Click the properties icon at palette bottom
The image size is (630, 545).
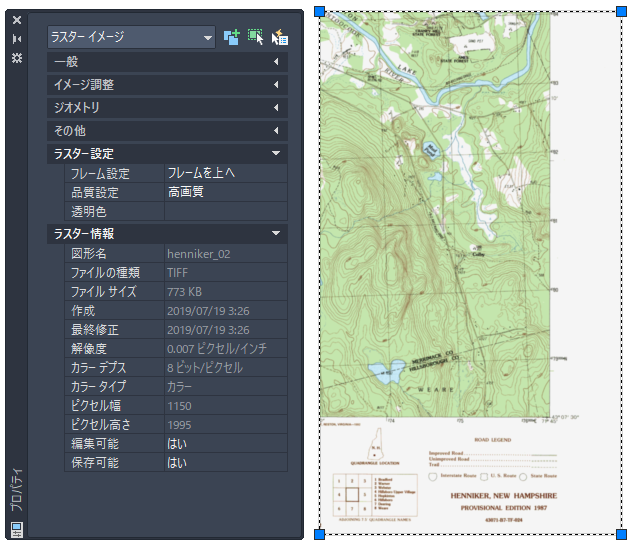17,530
